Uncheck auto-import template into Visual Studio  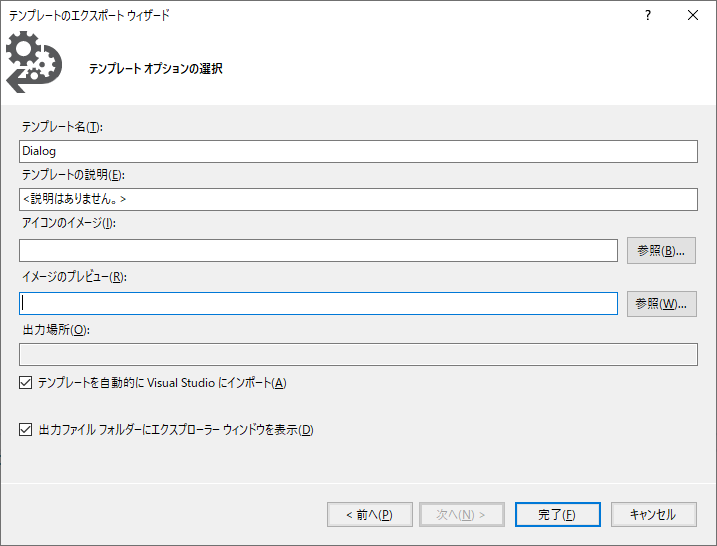(26, 383)
